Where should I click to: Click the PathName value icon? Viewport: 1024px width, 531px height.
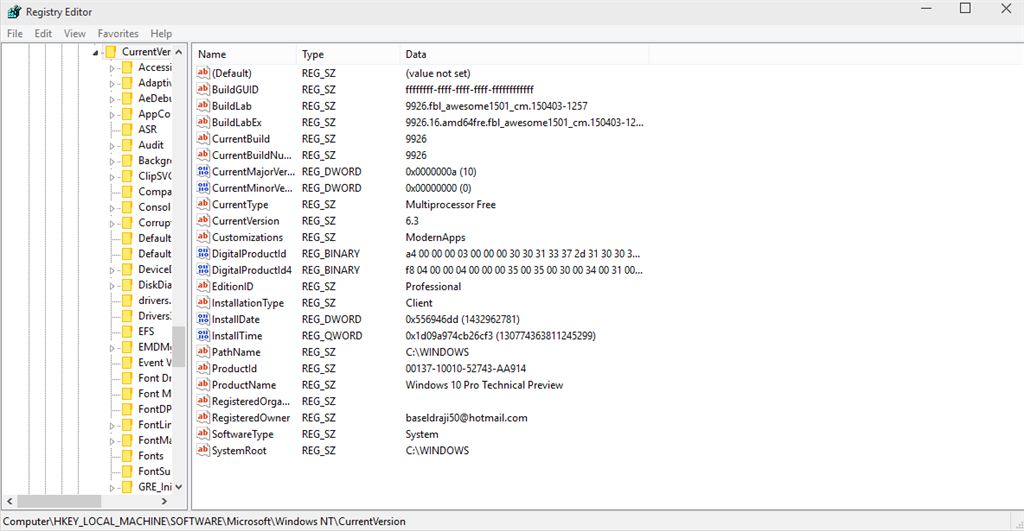(x=203, y=351)
